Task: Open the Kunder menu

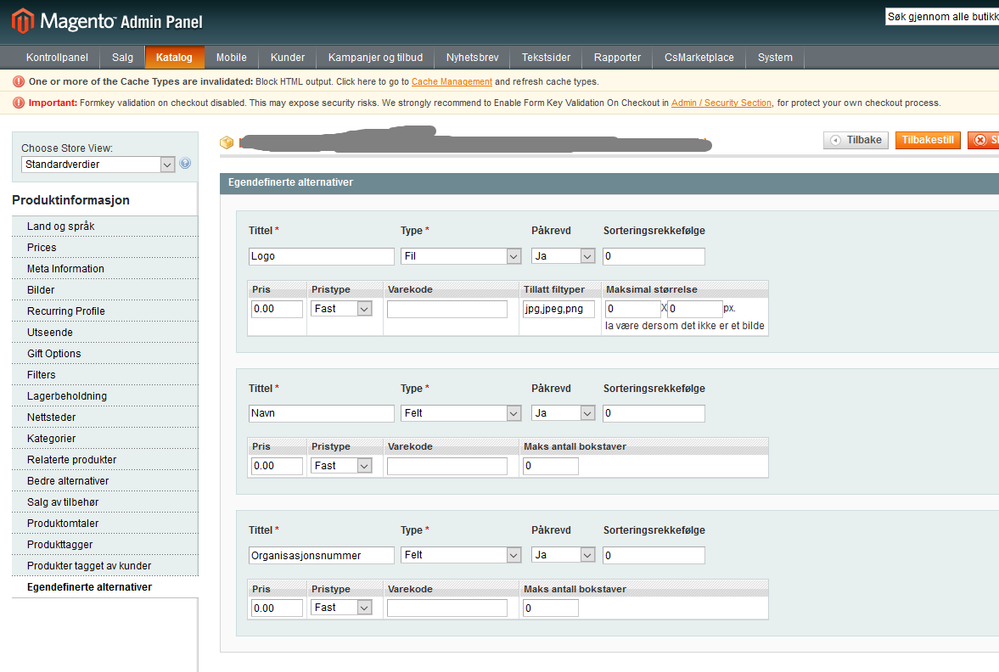Action: point(287,57)
